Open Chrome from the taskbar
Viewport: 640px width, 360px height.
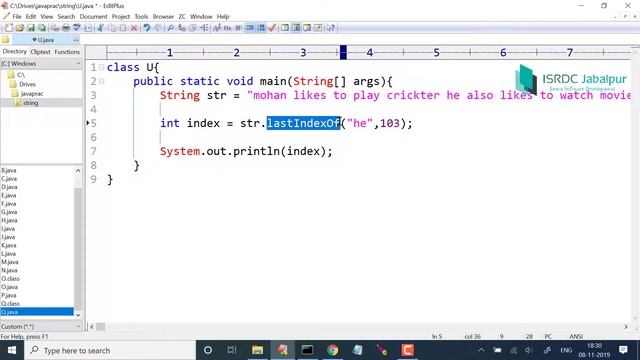(332, 350)
